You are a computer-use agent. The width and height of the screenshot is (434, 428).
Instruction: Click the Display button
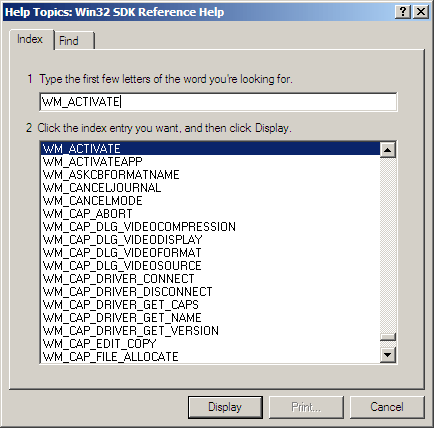click(225, 407)
